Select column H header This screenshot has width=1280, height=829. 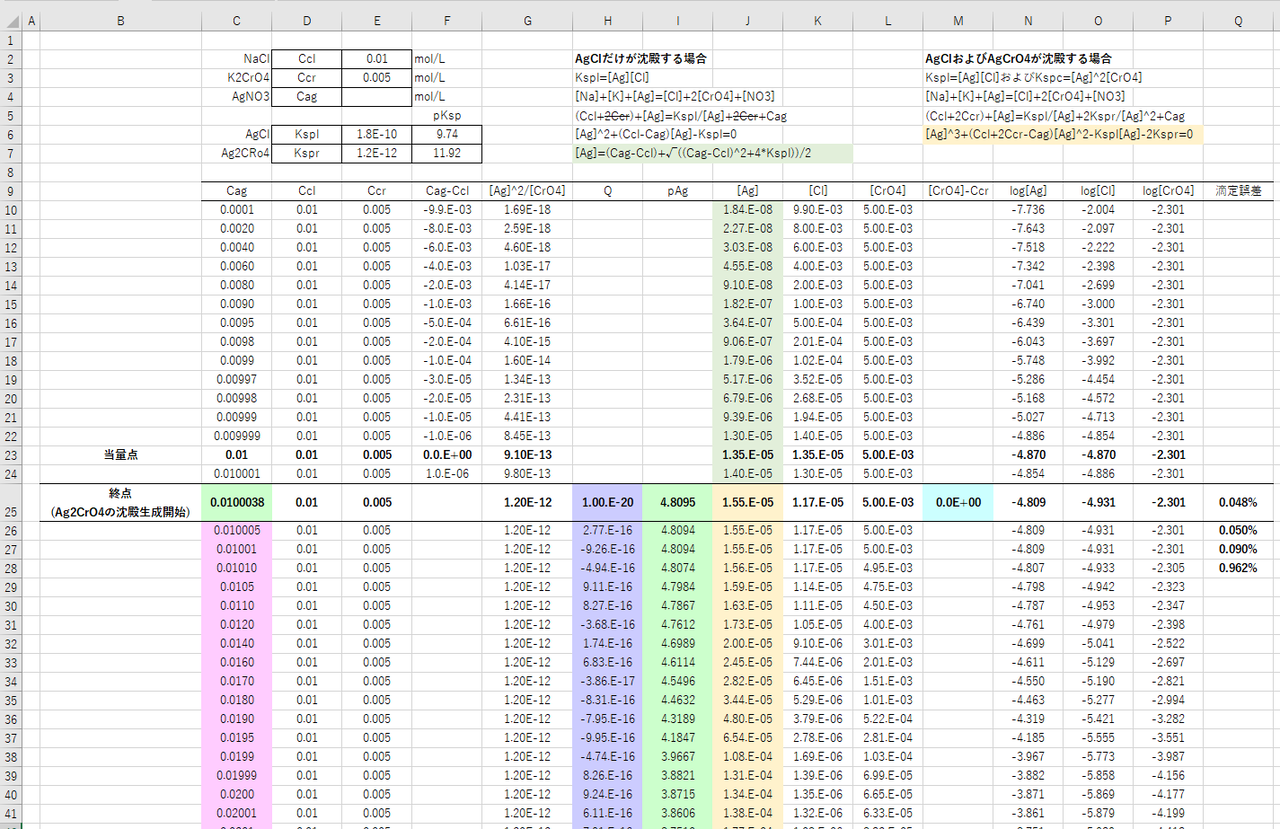(x=608, y=21)
